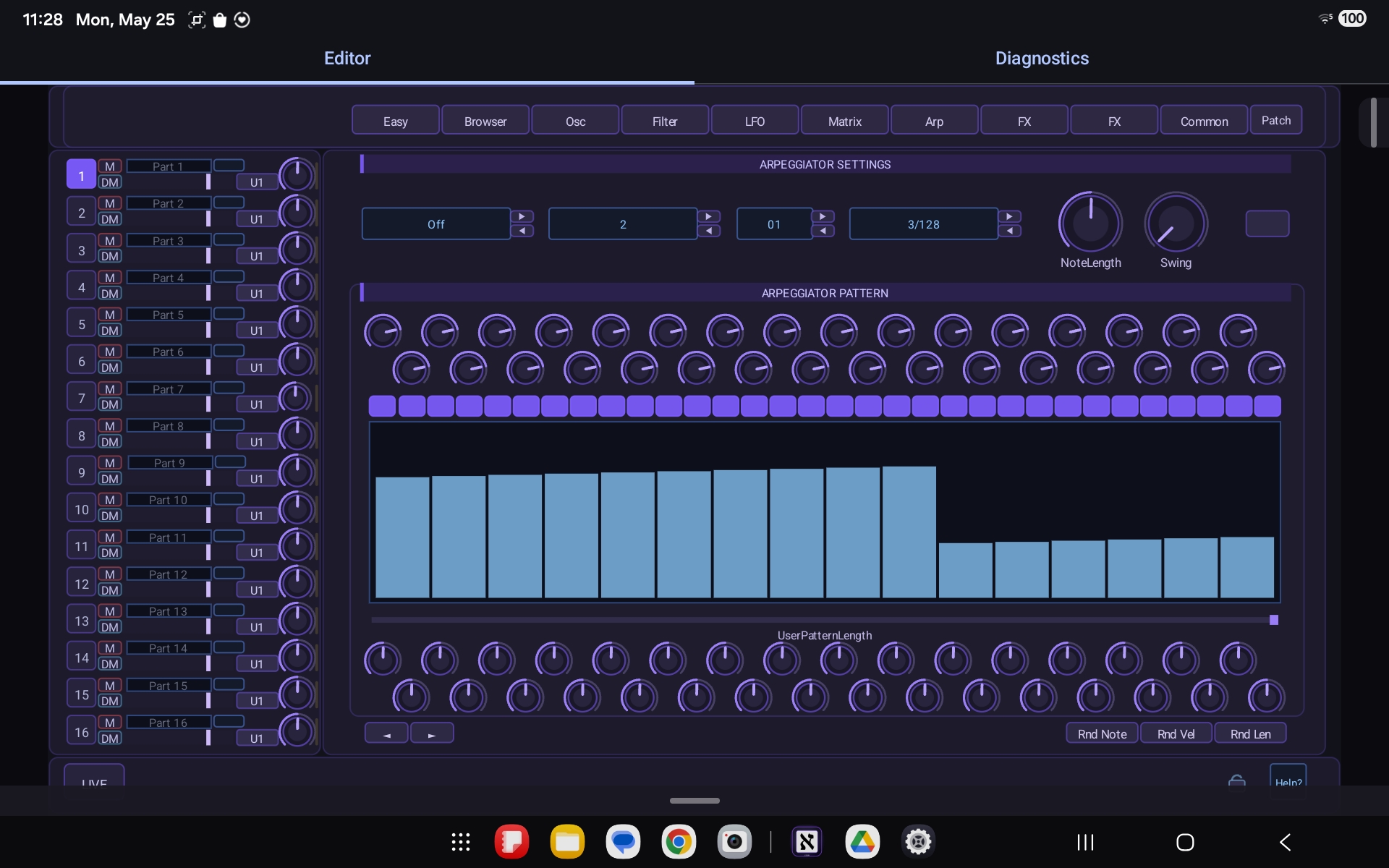Toggle mute M on Part 13
1389x868 pixels.
[x=110, y=611]
